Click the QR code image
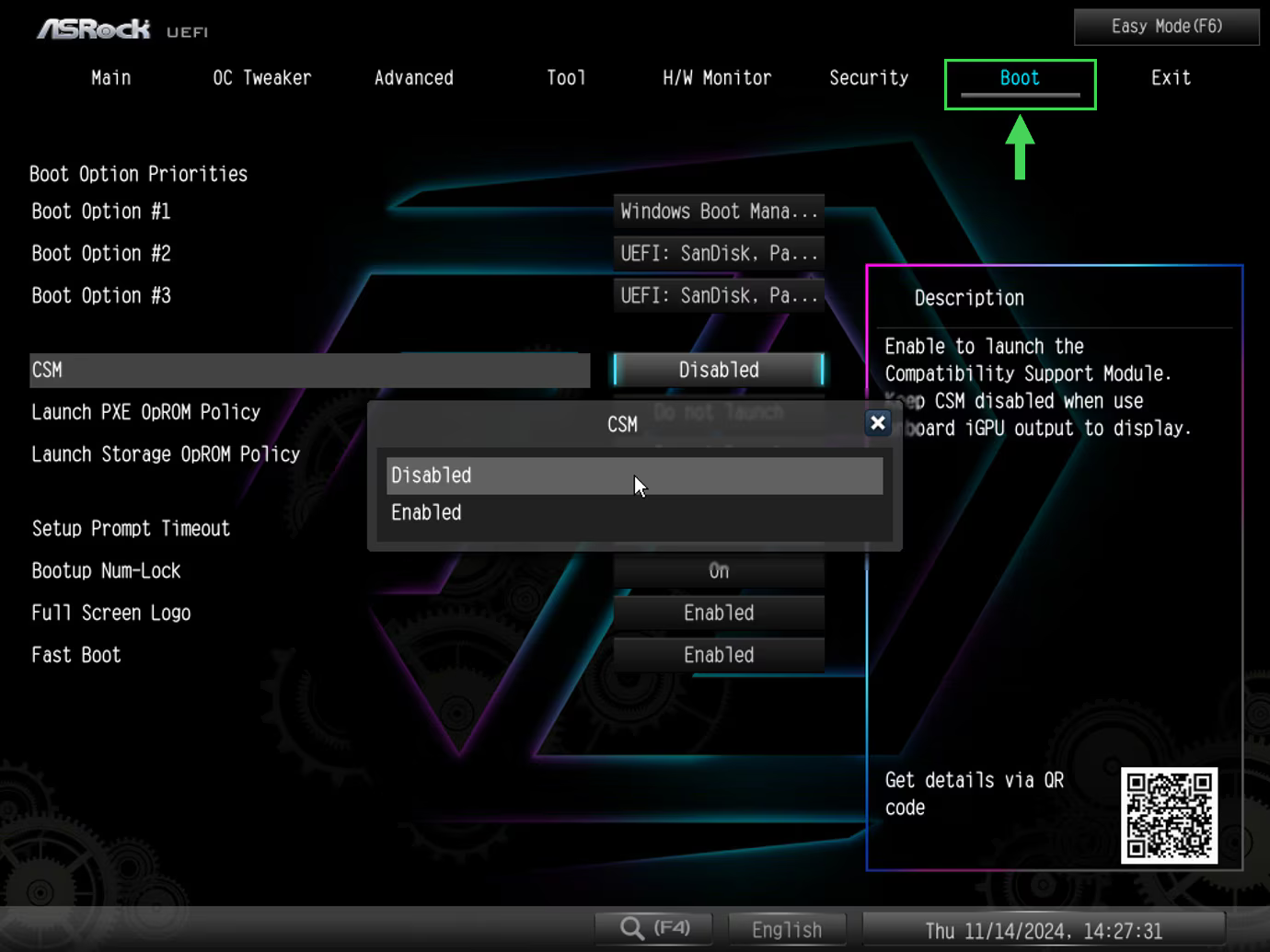Viewport: 1270px width, 952px height. pos(1169,815)
